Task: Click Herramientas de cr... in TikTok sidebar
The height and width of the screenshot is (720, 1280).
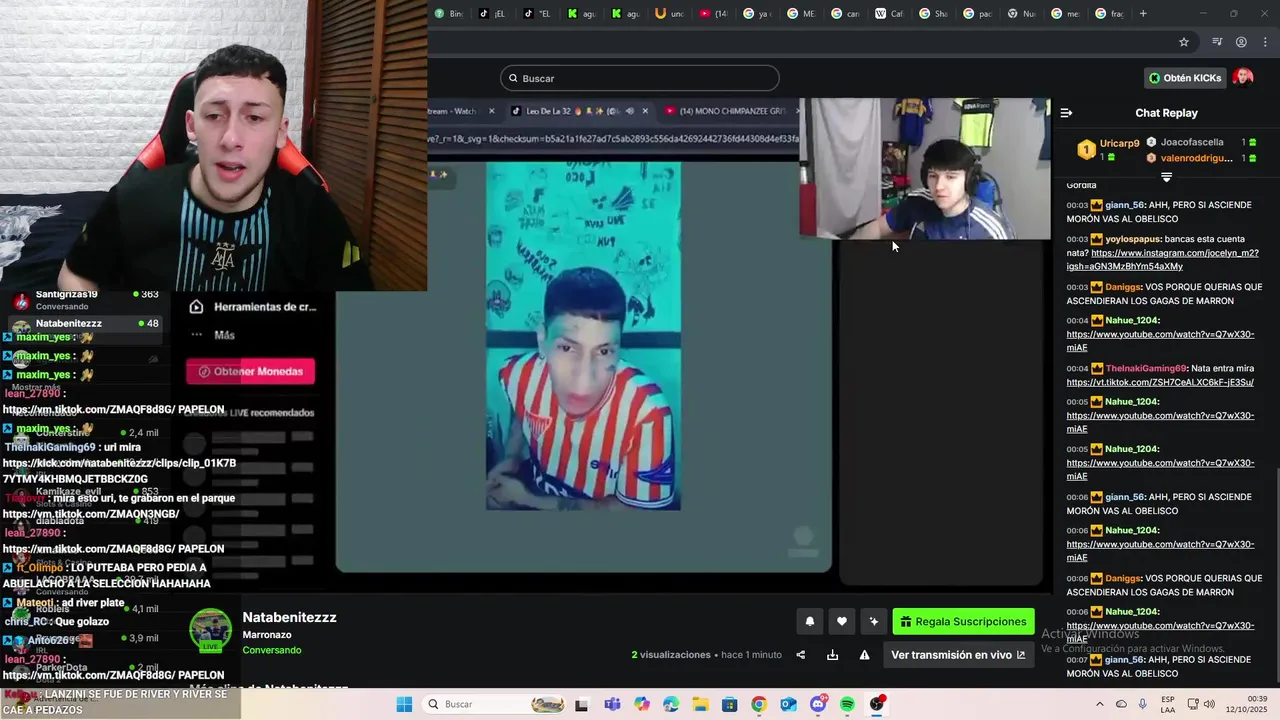Action: pos(254,307)
